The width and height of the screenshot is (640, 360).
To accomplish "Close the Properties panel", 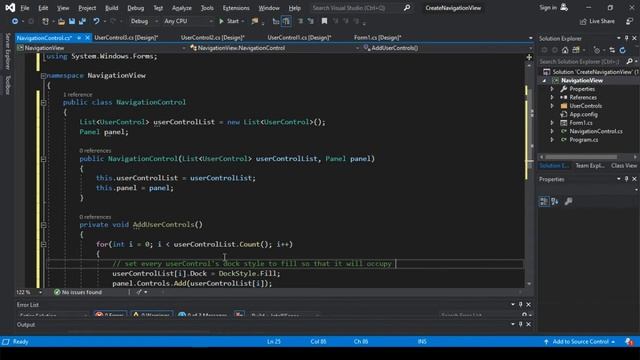I will click(634, 179).
